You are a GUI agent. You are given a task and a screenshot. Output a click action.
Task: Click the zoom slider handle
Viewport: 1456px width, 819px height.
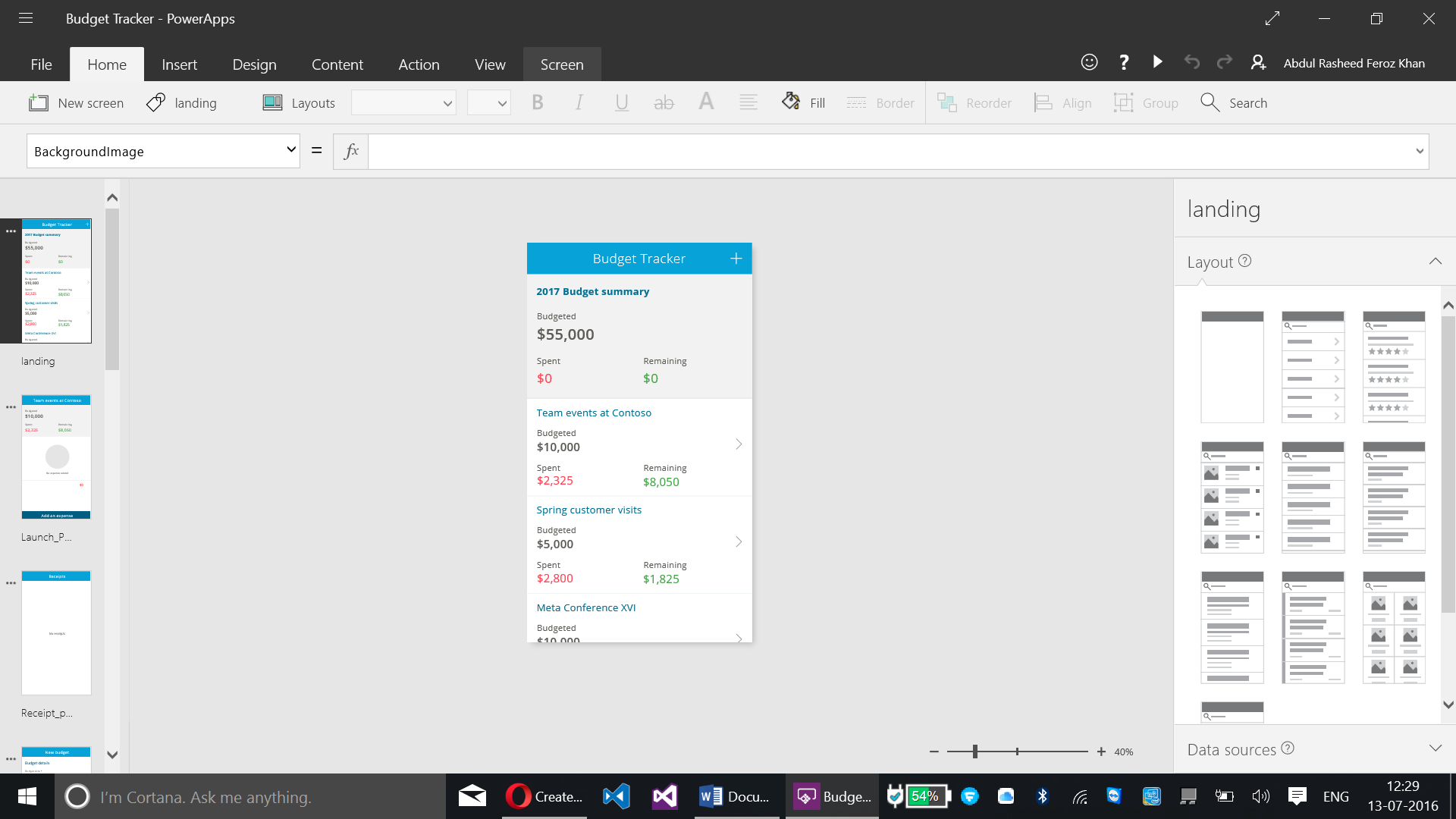[975, 752]
